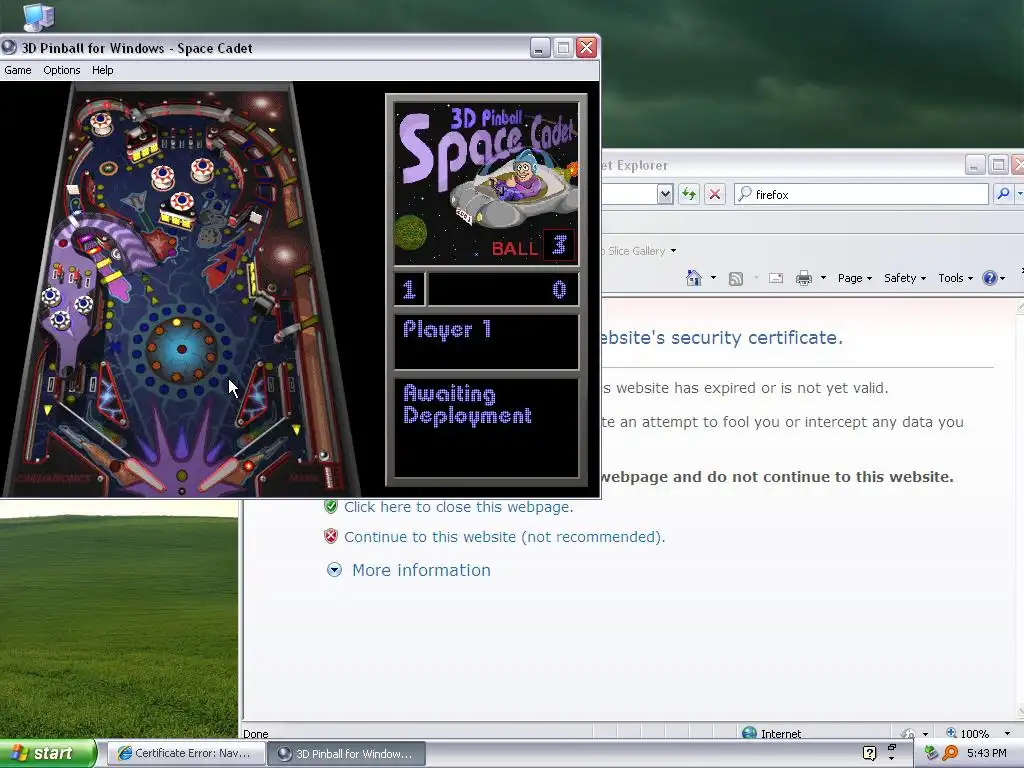Viewport: 1024px width, 768px height.
Task: Click the Internet zone globe in IE status bar
Action: pos(750,733)
